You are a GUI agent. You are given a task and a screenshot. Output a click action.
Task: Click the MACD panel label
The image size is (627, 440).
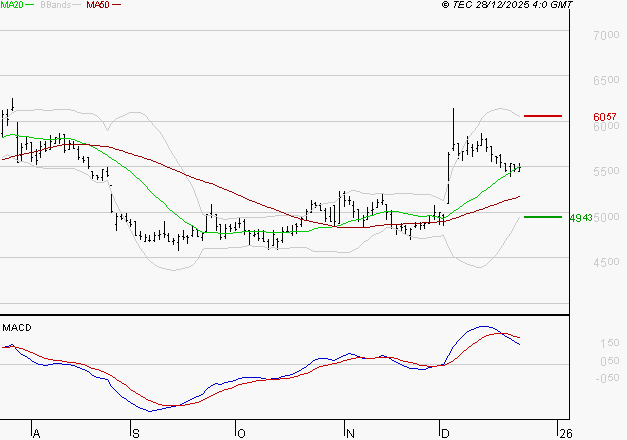(17, 328)
